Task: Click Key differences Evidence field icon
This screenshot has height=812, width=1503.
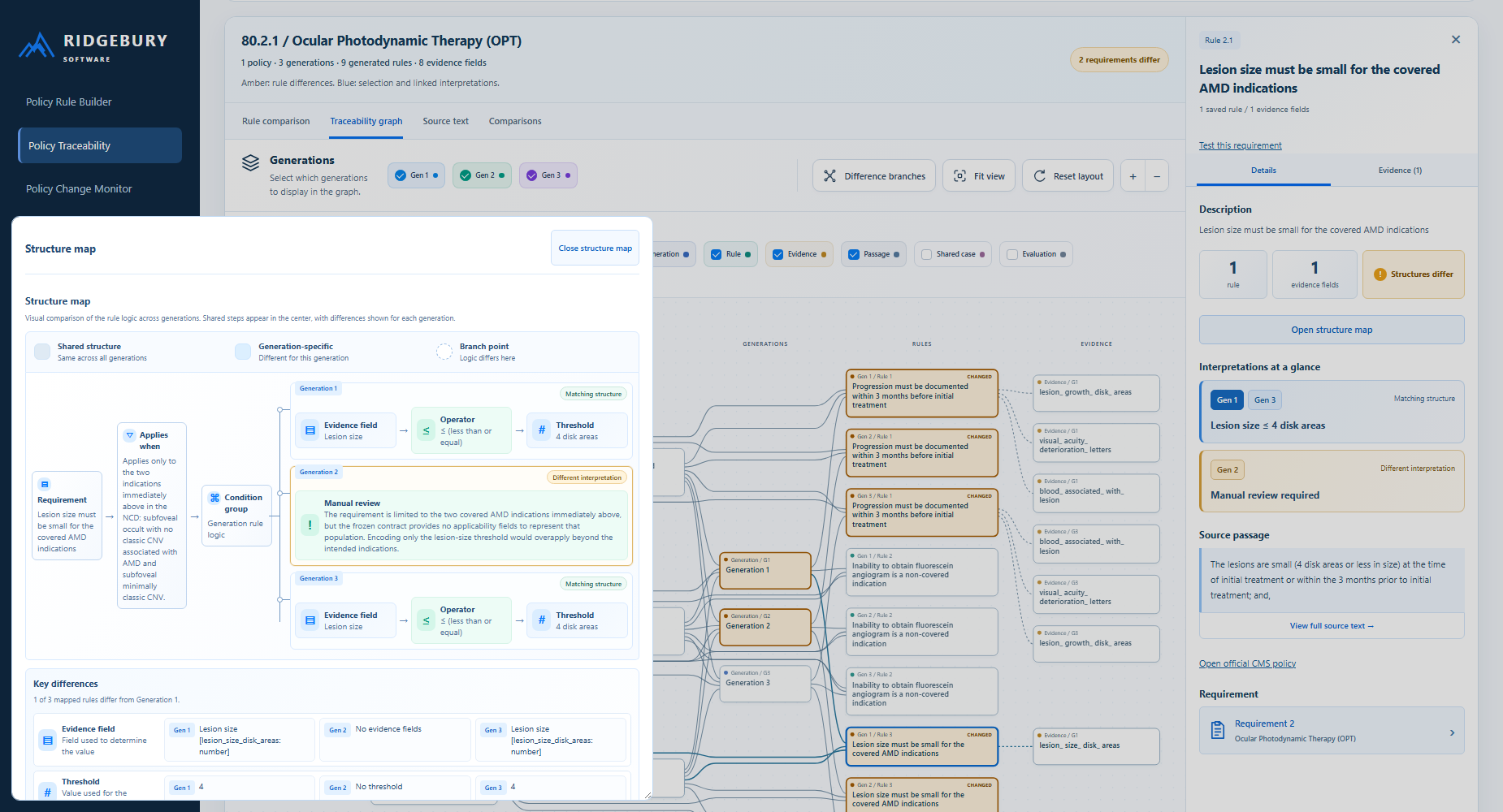Action: [x=48, y=740]
